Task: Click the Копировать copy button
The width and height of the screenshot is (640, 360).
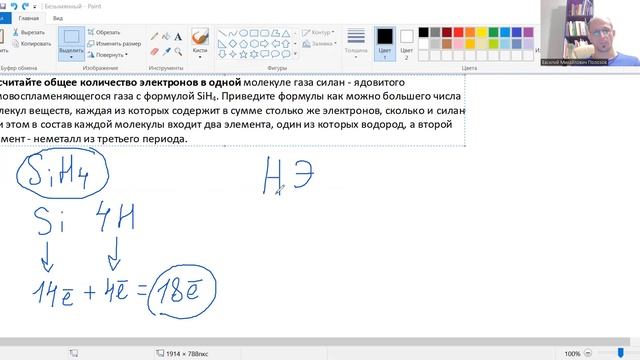Action: click(x=31, y=43)
